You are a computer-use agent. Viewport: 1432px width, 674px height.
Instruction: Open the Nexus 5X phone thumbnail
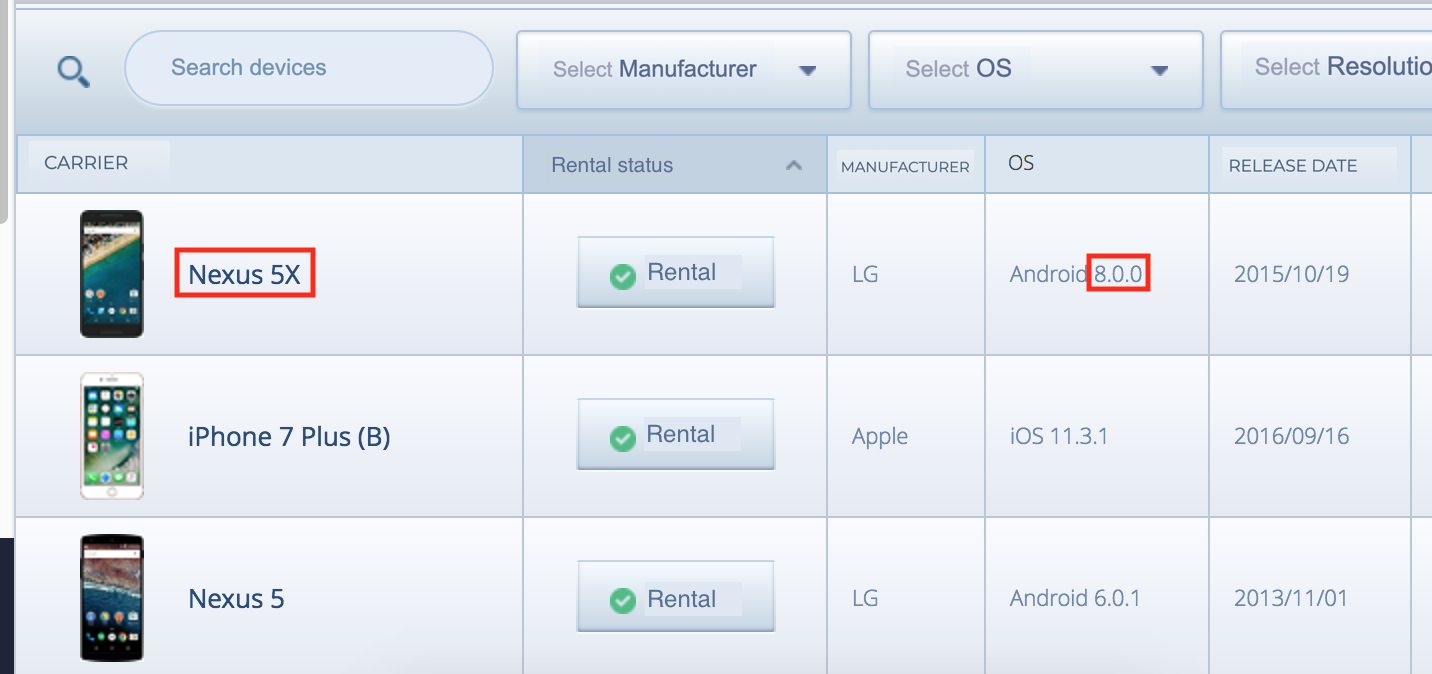(x=112, y=273)
